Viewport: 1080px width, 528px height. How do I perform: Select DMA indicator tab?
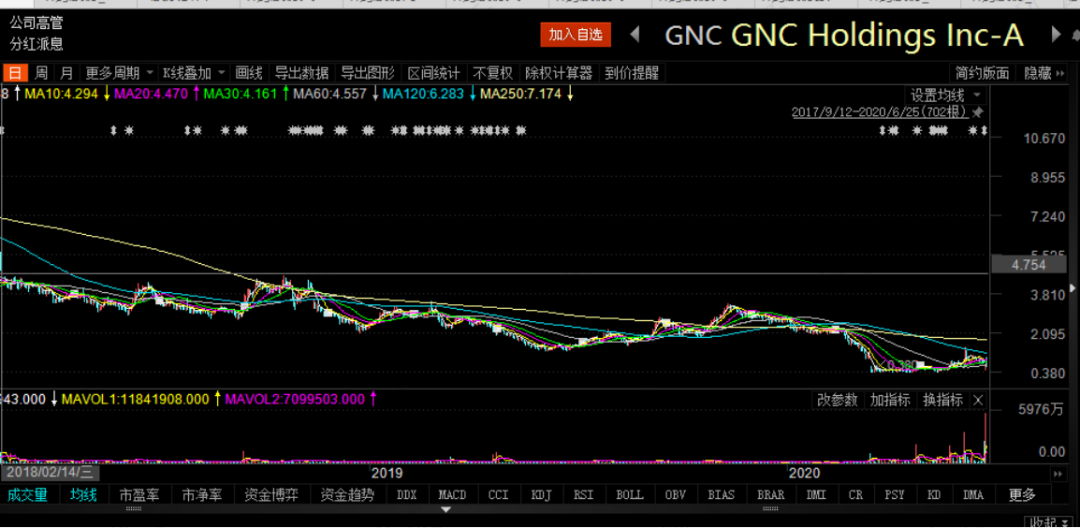(x=973, y=495)
